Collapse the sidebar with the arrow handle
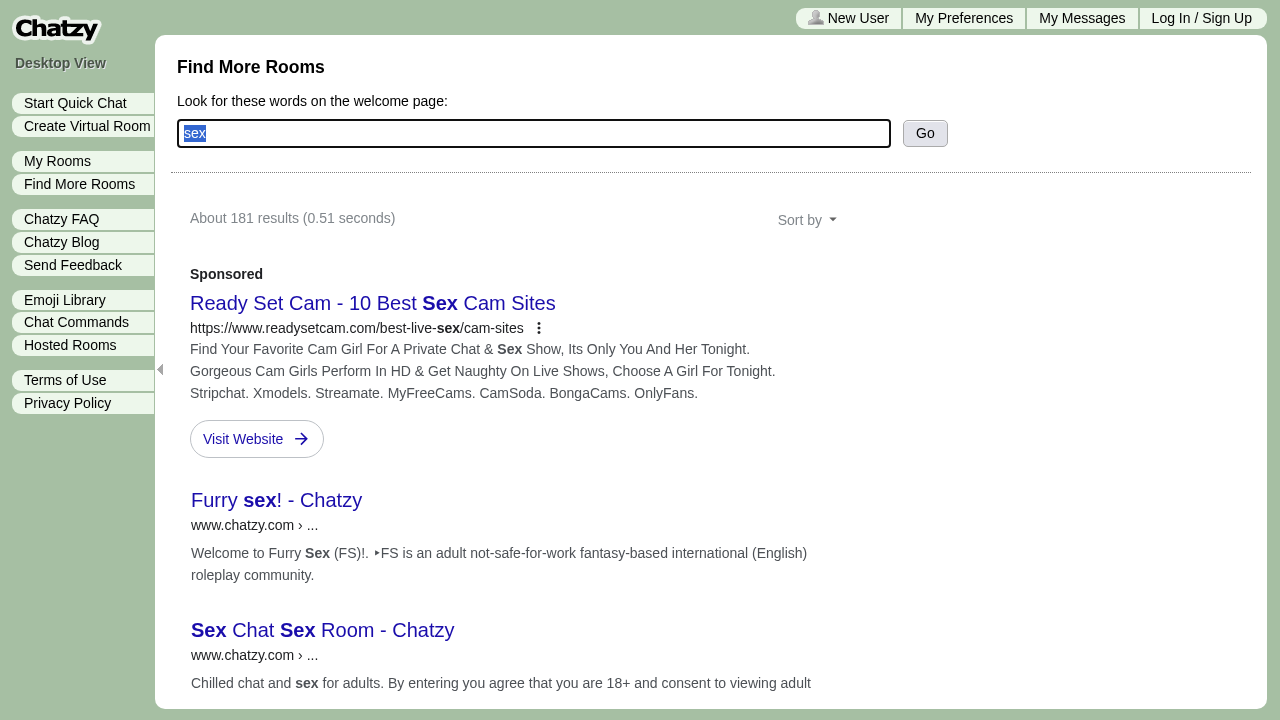Image resolution: width=1280 pixels, height=720 pixels. click(x=160, y=370)
